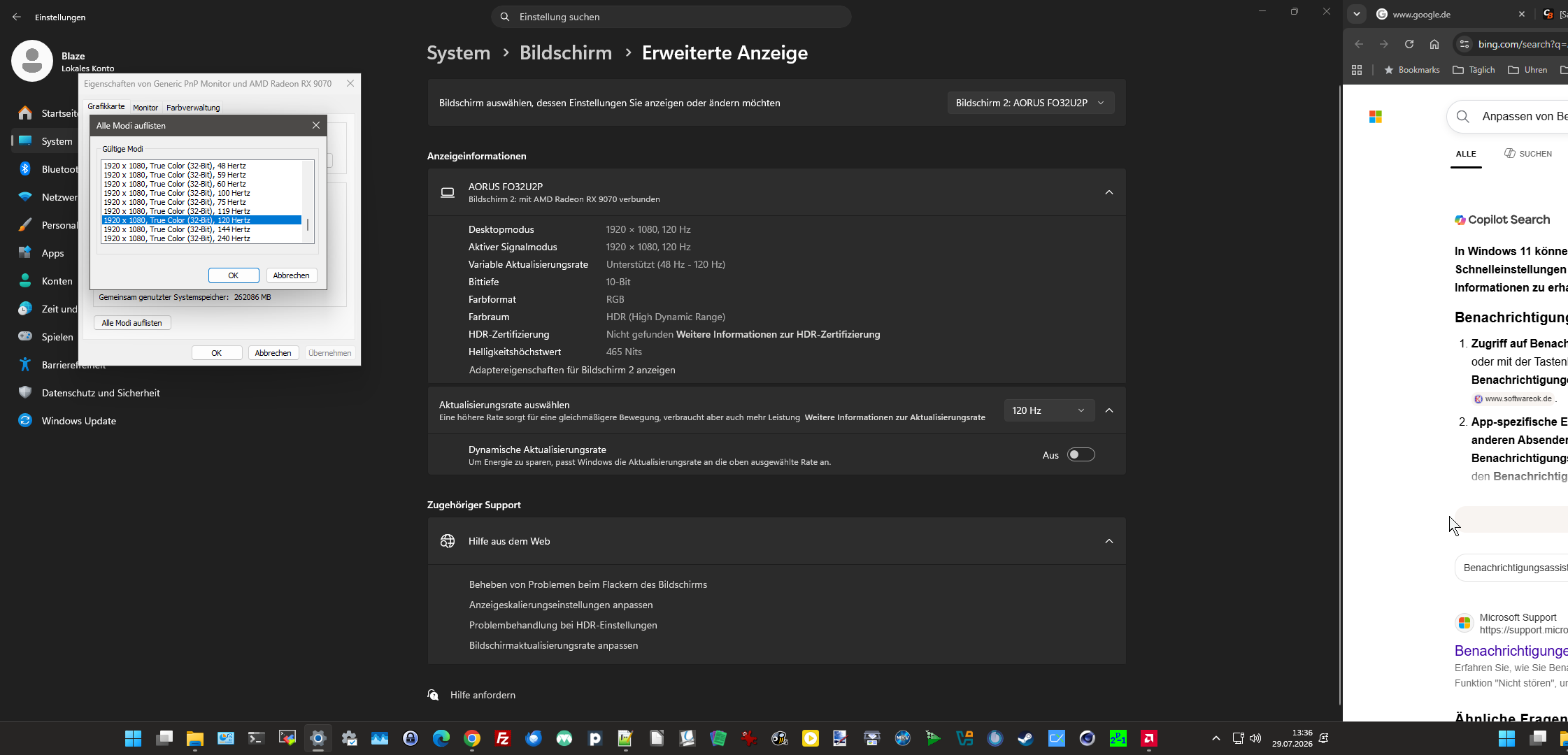The image size is (1568, 755).
Task: Open Datenschutz und Sicherheit shield icon
Action: tap(25, 393)
